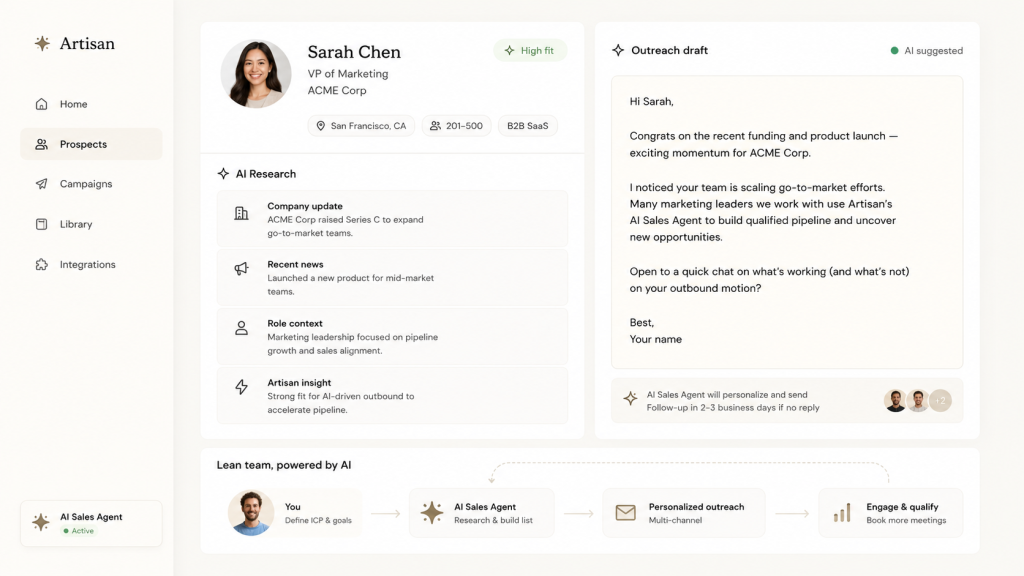Click the Lean team, powered by AI heading

pyautogui.click(x=284, y=465)
